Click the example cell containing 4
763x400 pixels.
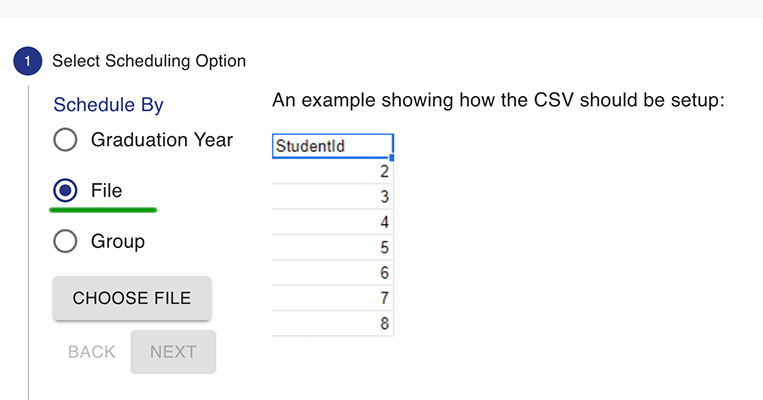(x=332, y=222)
